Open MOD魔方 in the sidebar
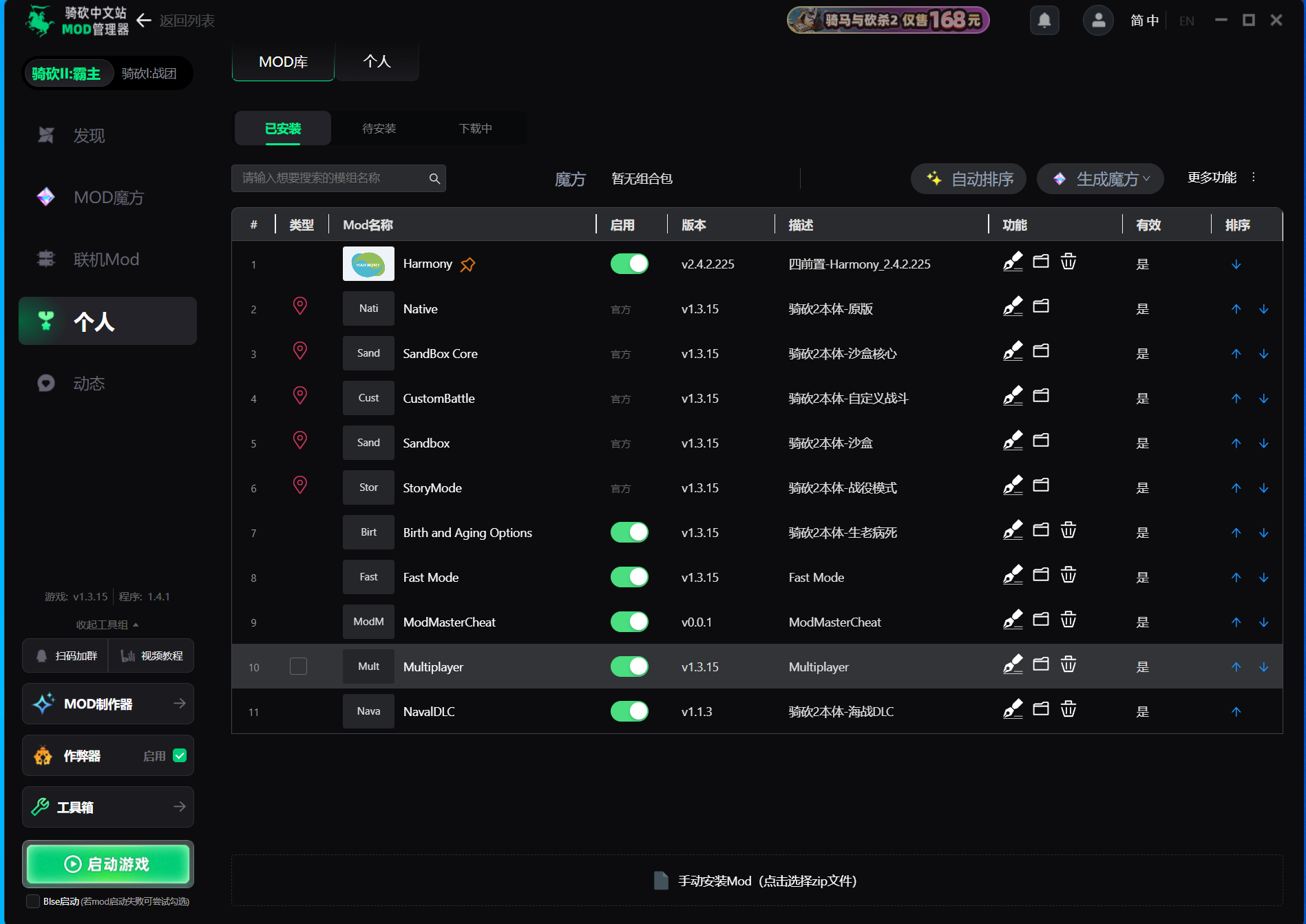The width and height of the screenshot is (1306, 924). tap(107, 198)
